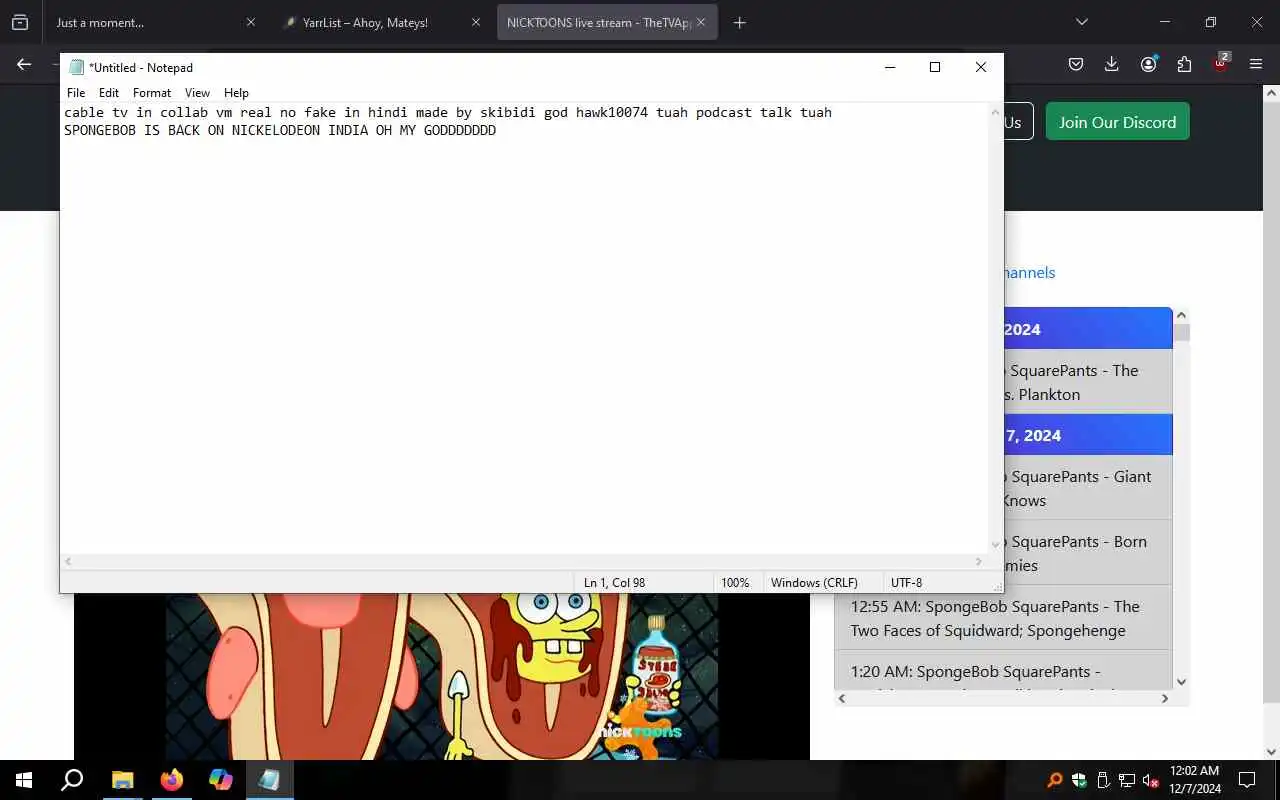1280x800 pixels.
Task: Click the browser page scroll up arrow
Action: pos(1271,93)
